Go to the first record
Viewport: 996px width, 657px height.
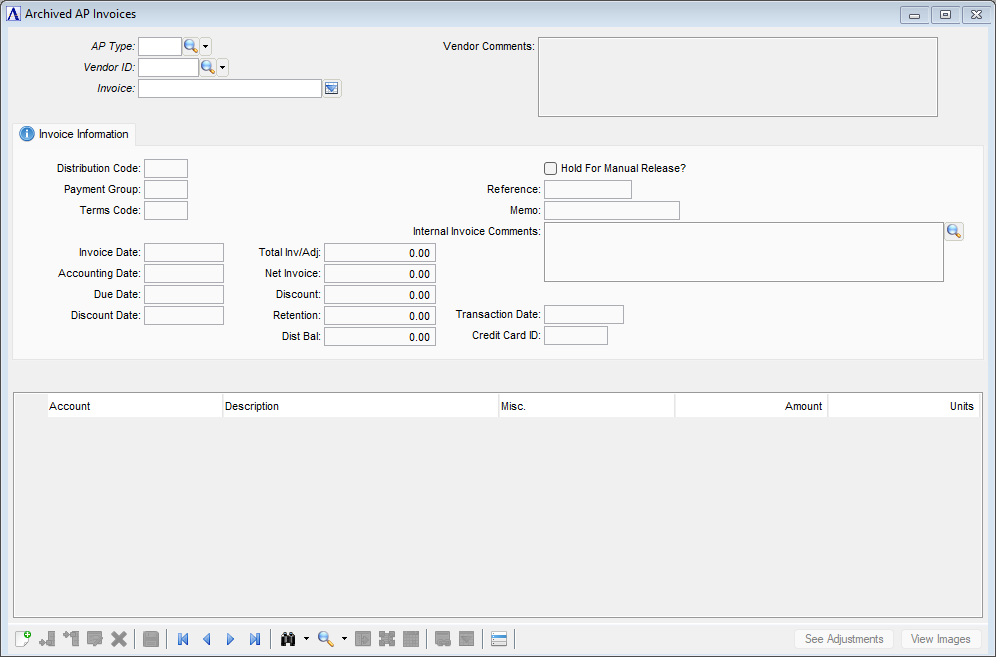click(x=183, y=639)
